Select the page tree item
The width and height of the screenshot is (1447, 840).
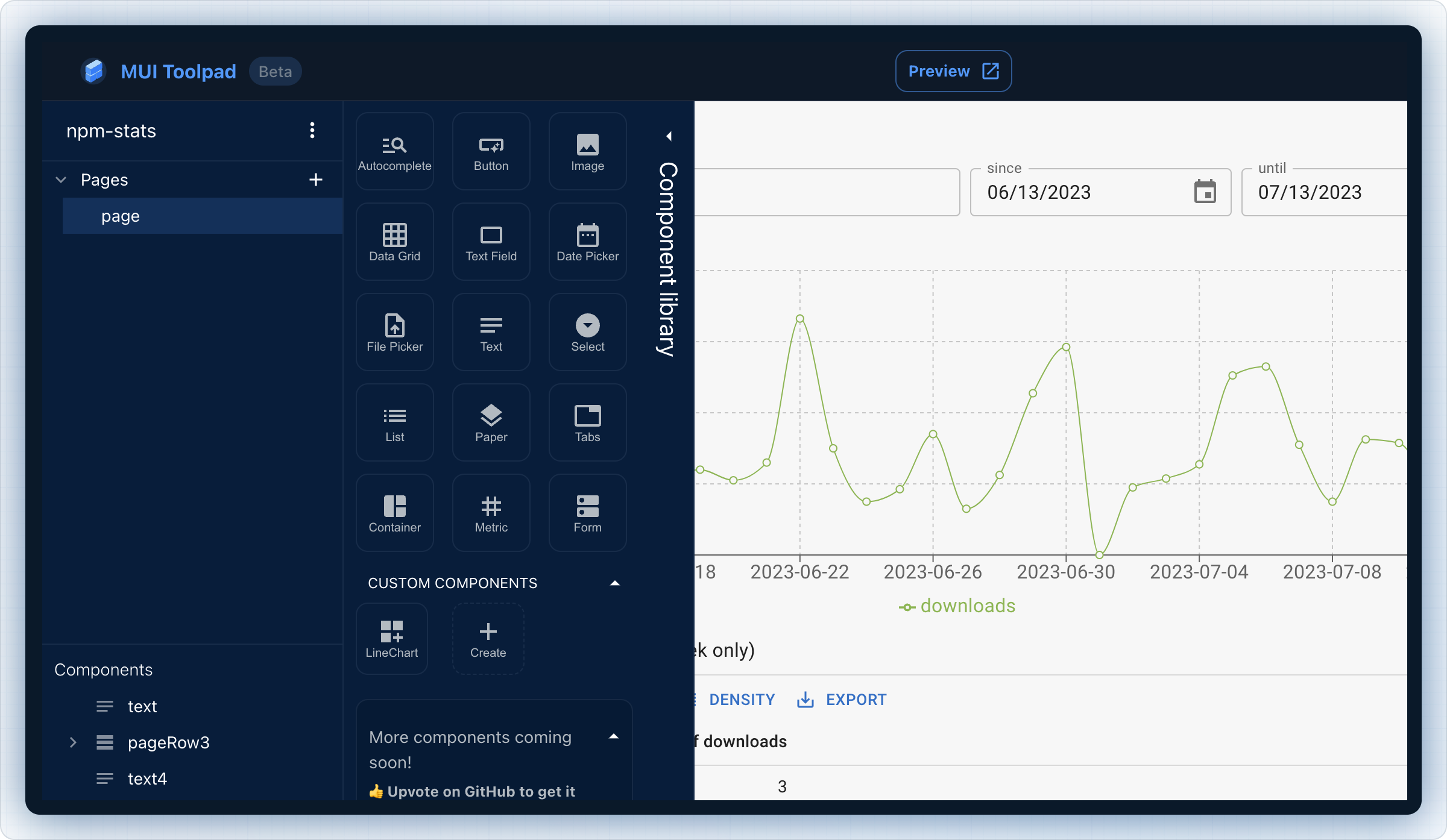pos(119,215)
